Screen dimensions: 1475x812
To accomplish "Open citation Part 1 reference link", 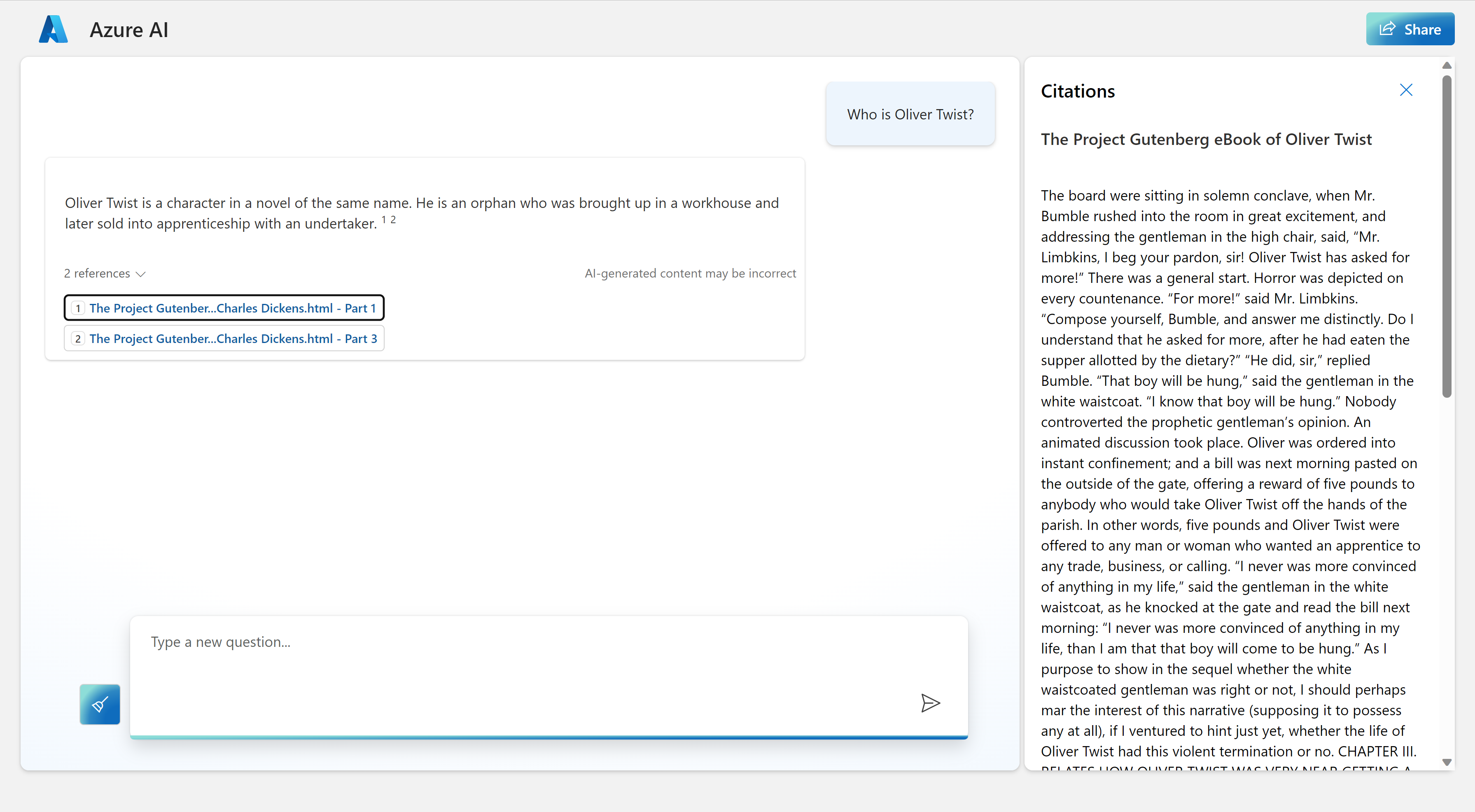I will [x=233, y=308].
